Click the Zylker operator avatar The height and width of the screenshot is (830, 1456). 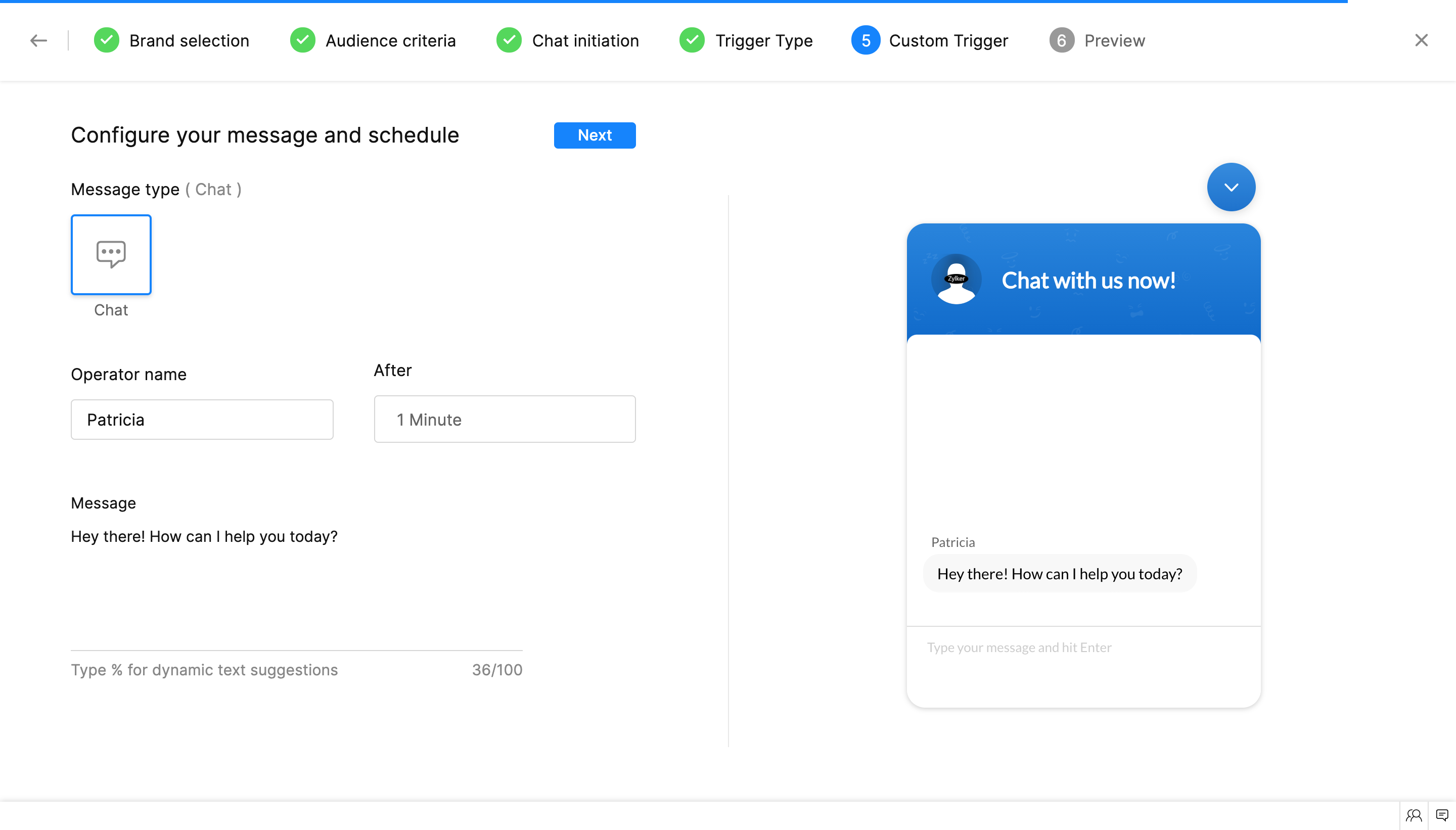click(956, 280)
